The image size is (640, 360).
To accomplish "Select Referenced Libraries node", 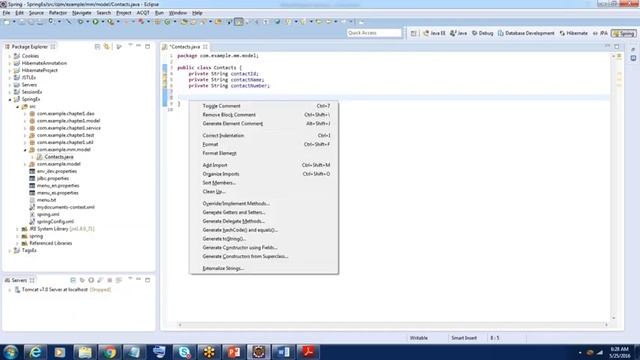I will (x=51, y=243).
